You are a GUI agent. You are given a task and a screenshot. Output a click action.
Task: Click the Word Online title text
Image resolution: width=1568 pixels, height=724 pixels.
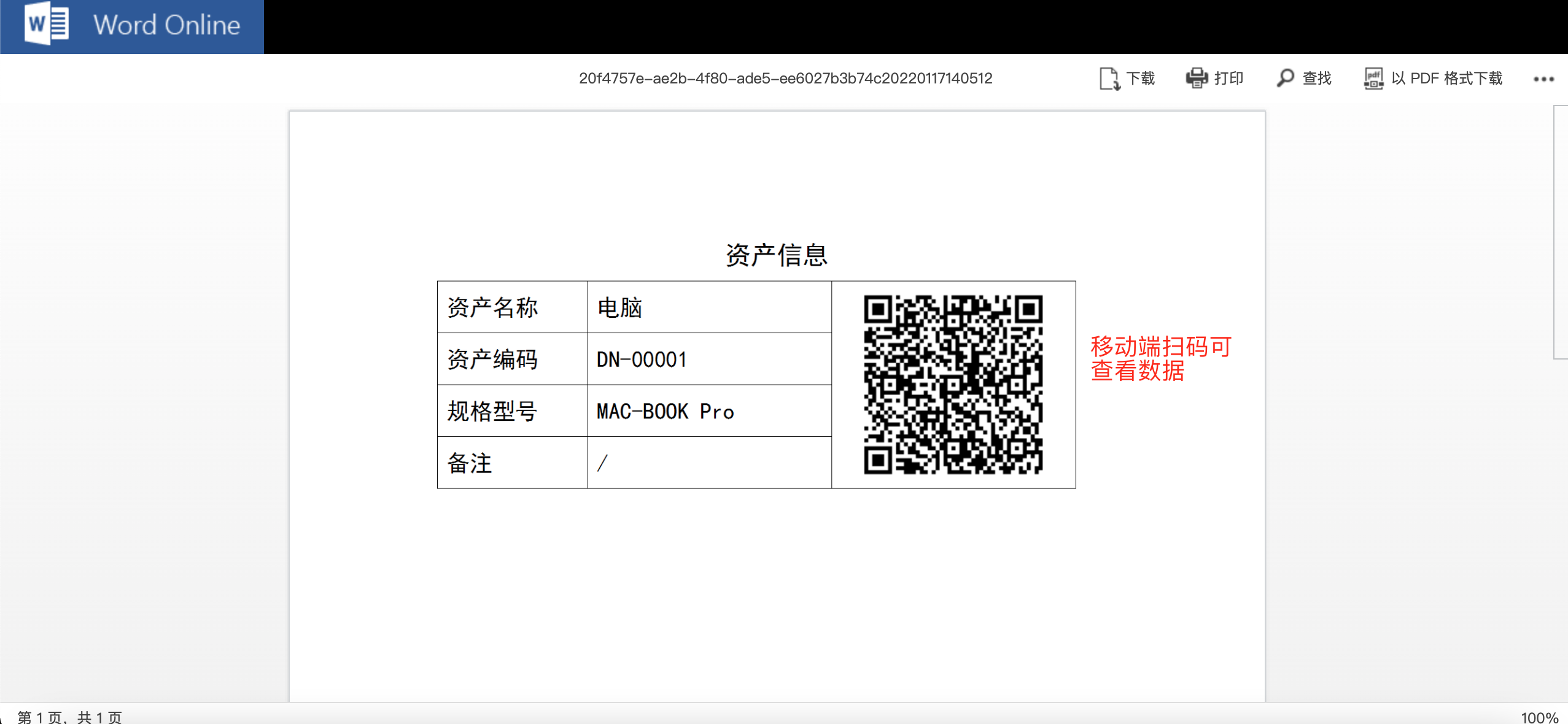[x=166, y=25]
